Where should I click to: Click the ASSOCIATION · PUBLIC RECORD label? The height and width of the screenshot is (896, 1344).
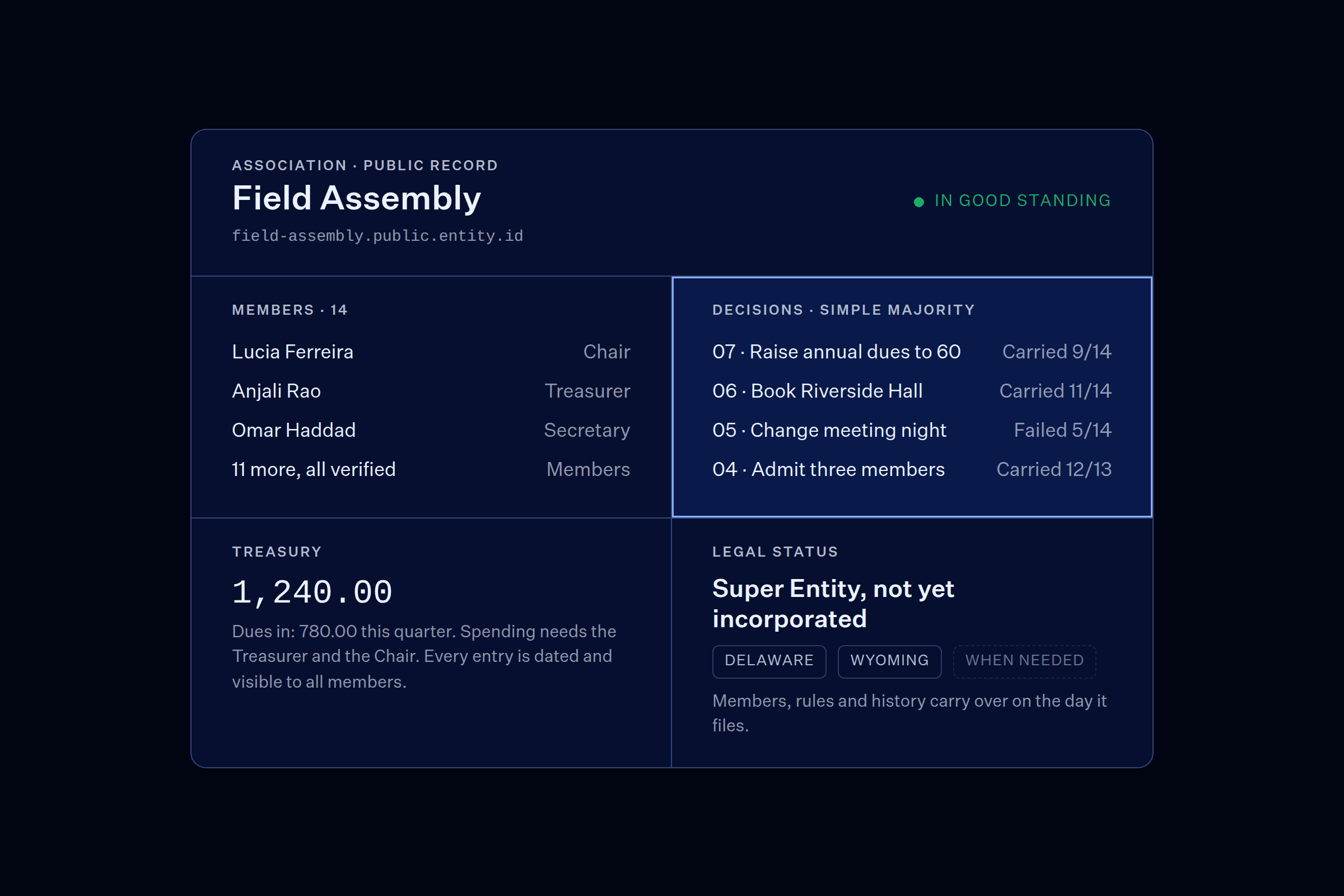[x=365, y=165]
